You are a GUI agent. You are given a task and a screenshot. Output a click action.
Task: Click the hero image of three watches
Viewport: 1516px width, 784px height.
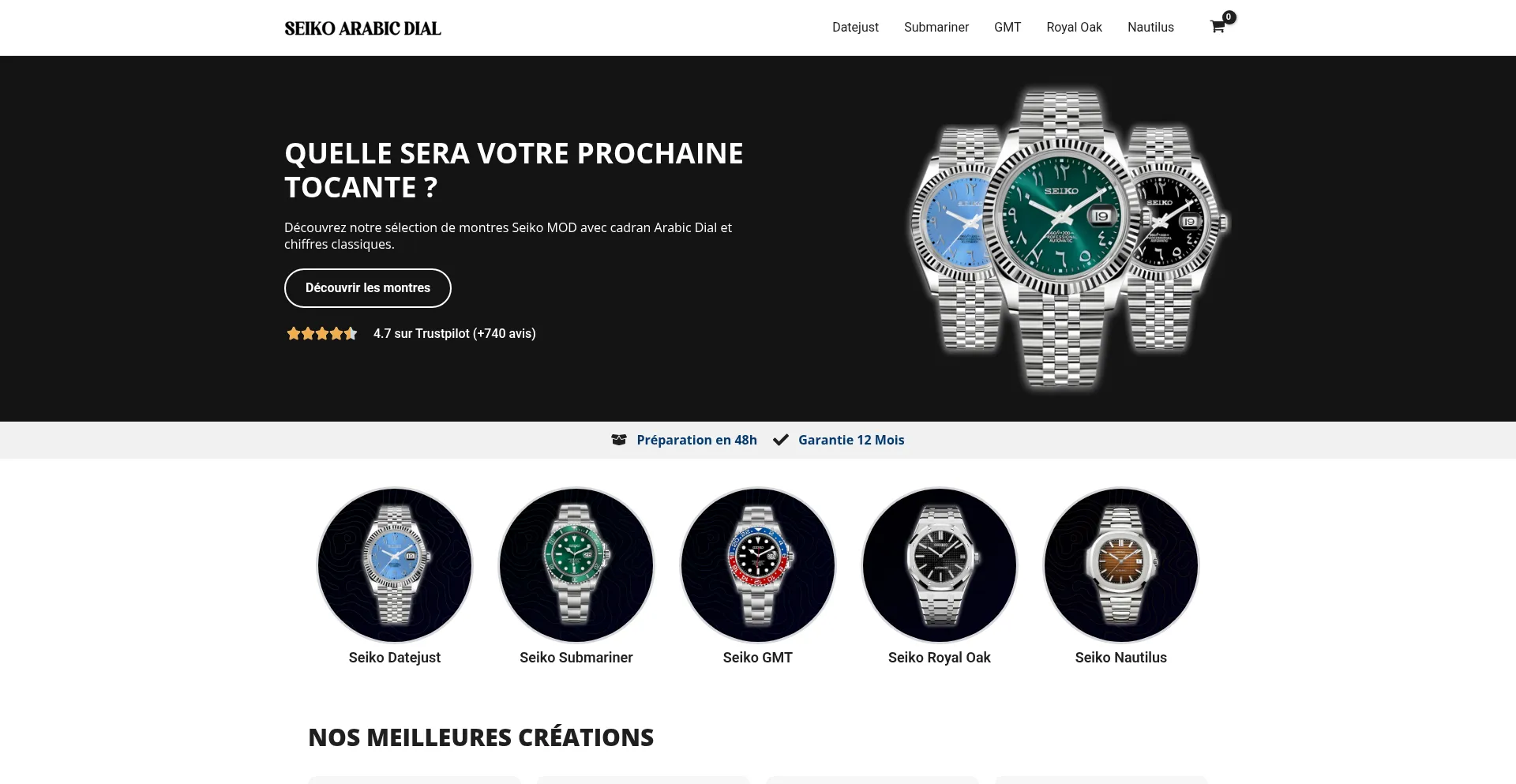click(1070, 238)
